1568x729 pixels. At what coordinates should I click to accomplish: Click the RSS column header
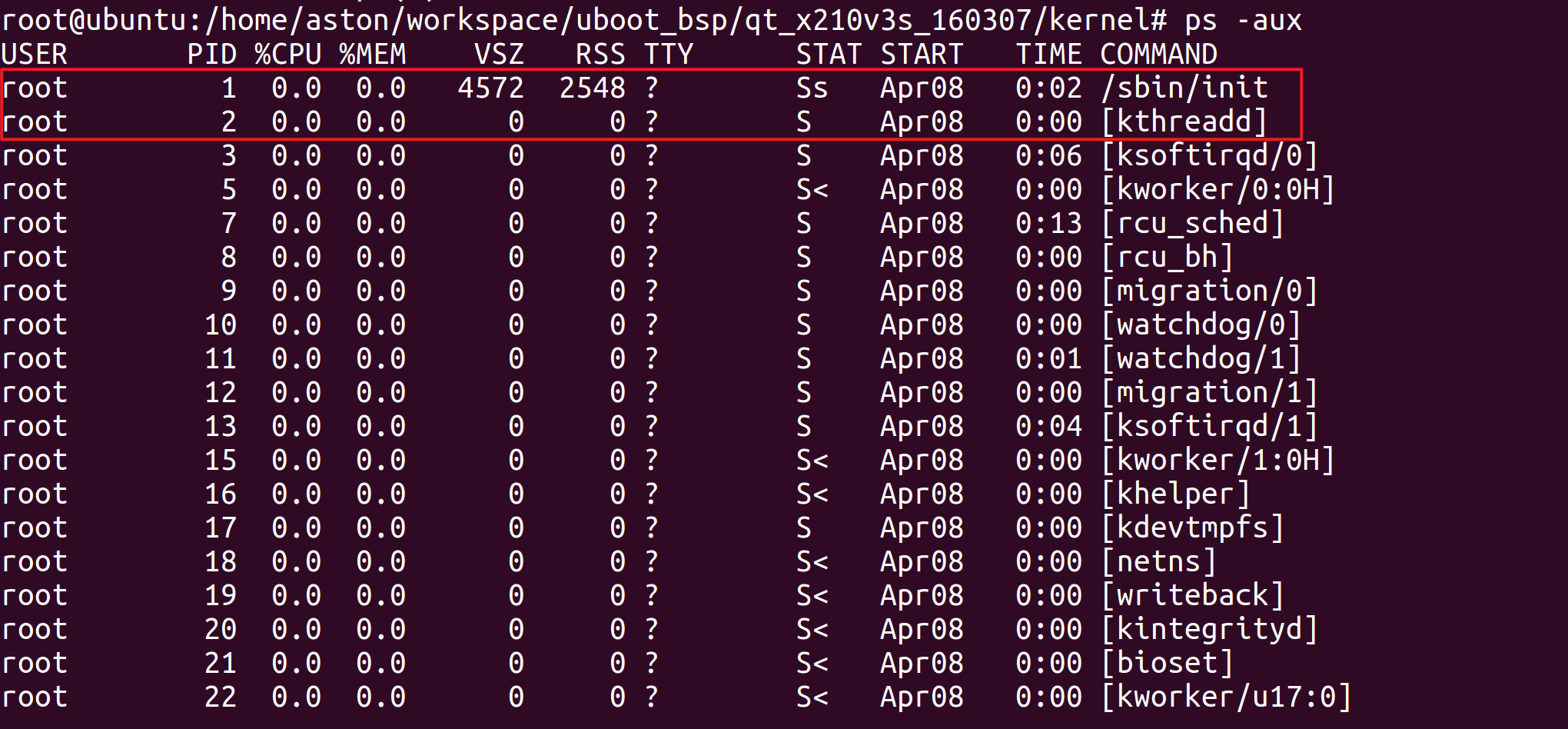(601, 54)
